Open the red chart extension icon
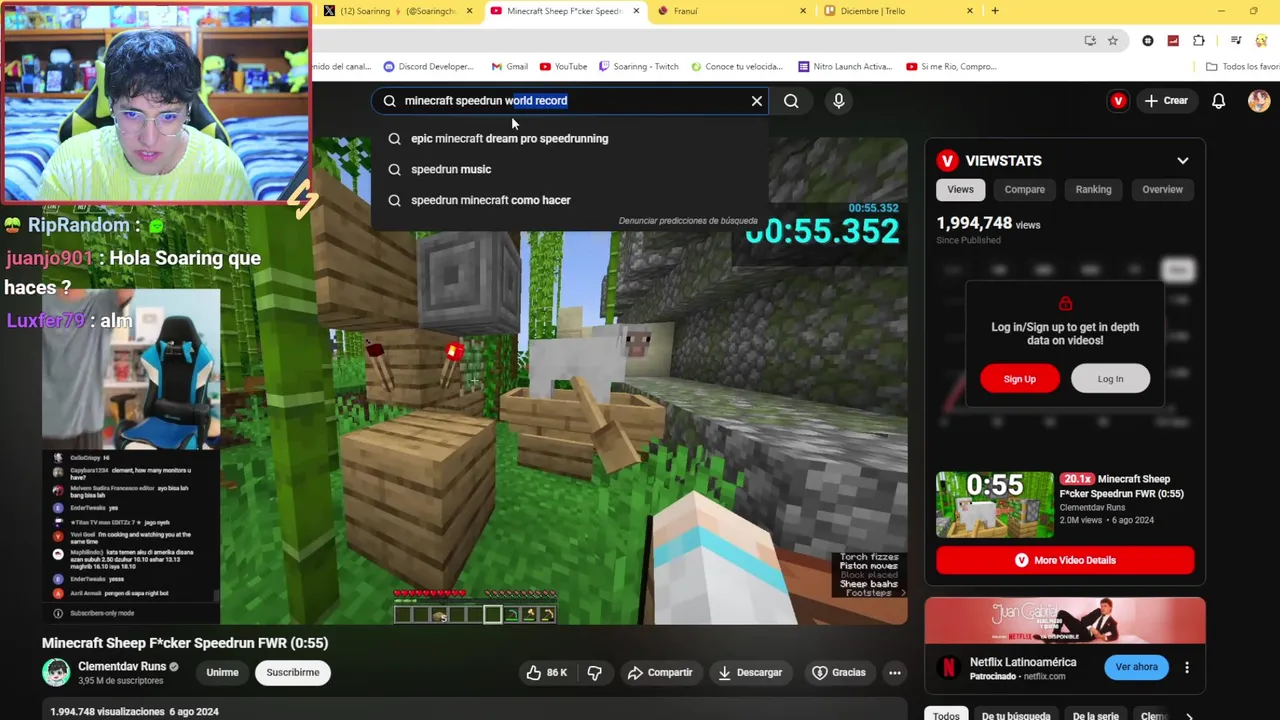Screen dimensions: 1280x720 (1173, 40)
